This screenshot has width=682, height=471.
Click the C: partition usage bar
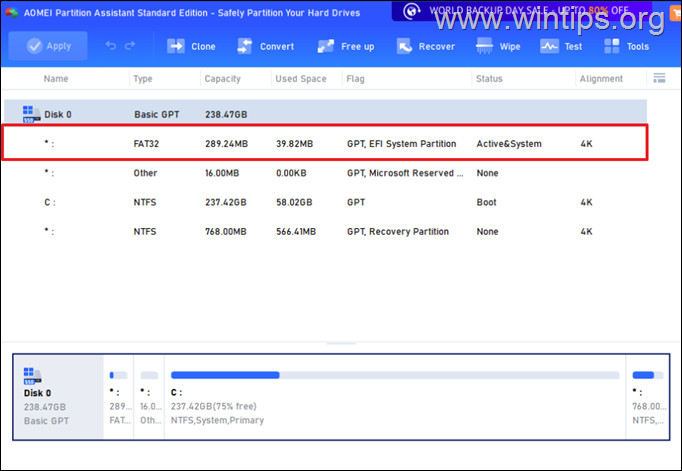pos(394,375)
